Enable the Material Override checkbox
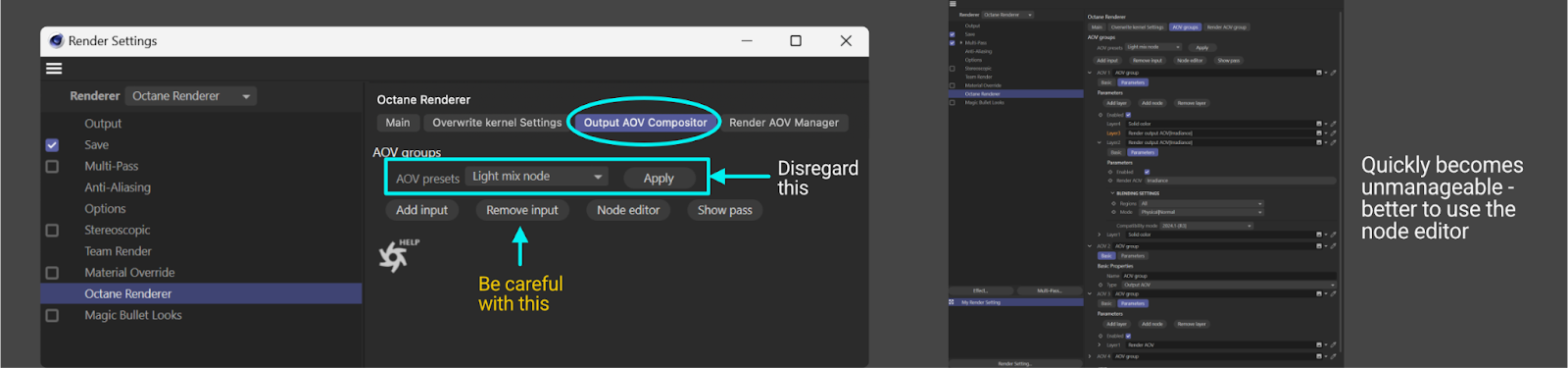1568x368 pixels. [52, 273]
